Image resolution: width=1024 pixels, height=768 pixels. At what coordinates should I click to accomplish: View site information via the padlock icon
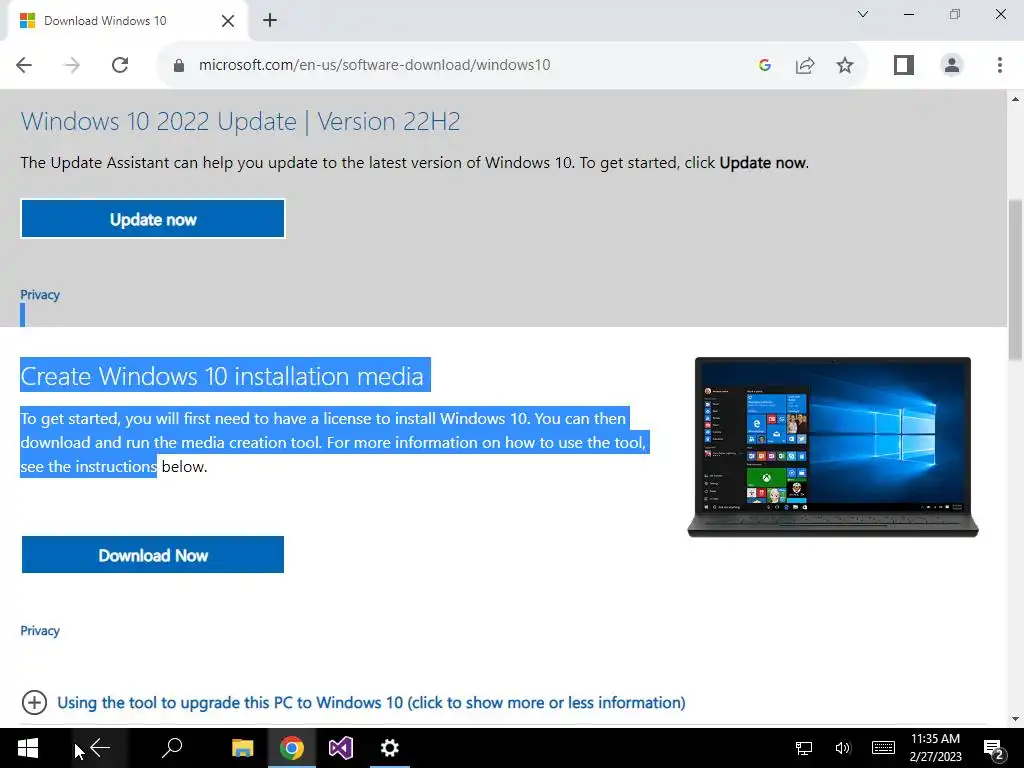click(x=178, y=65)
